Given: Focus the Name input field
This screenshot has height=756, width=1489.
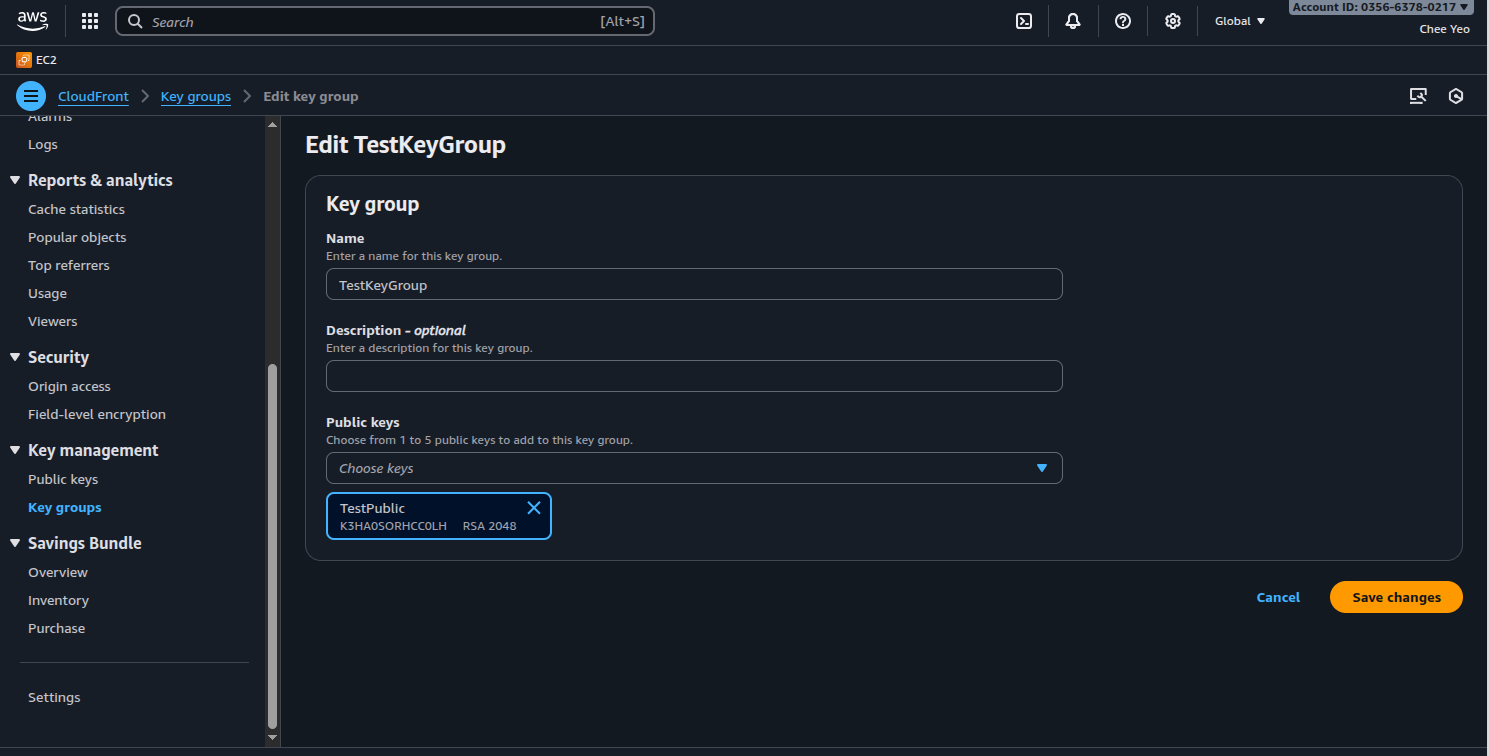Looking at the screenshot, I should [x=694, y=284].
